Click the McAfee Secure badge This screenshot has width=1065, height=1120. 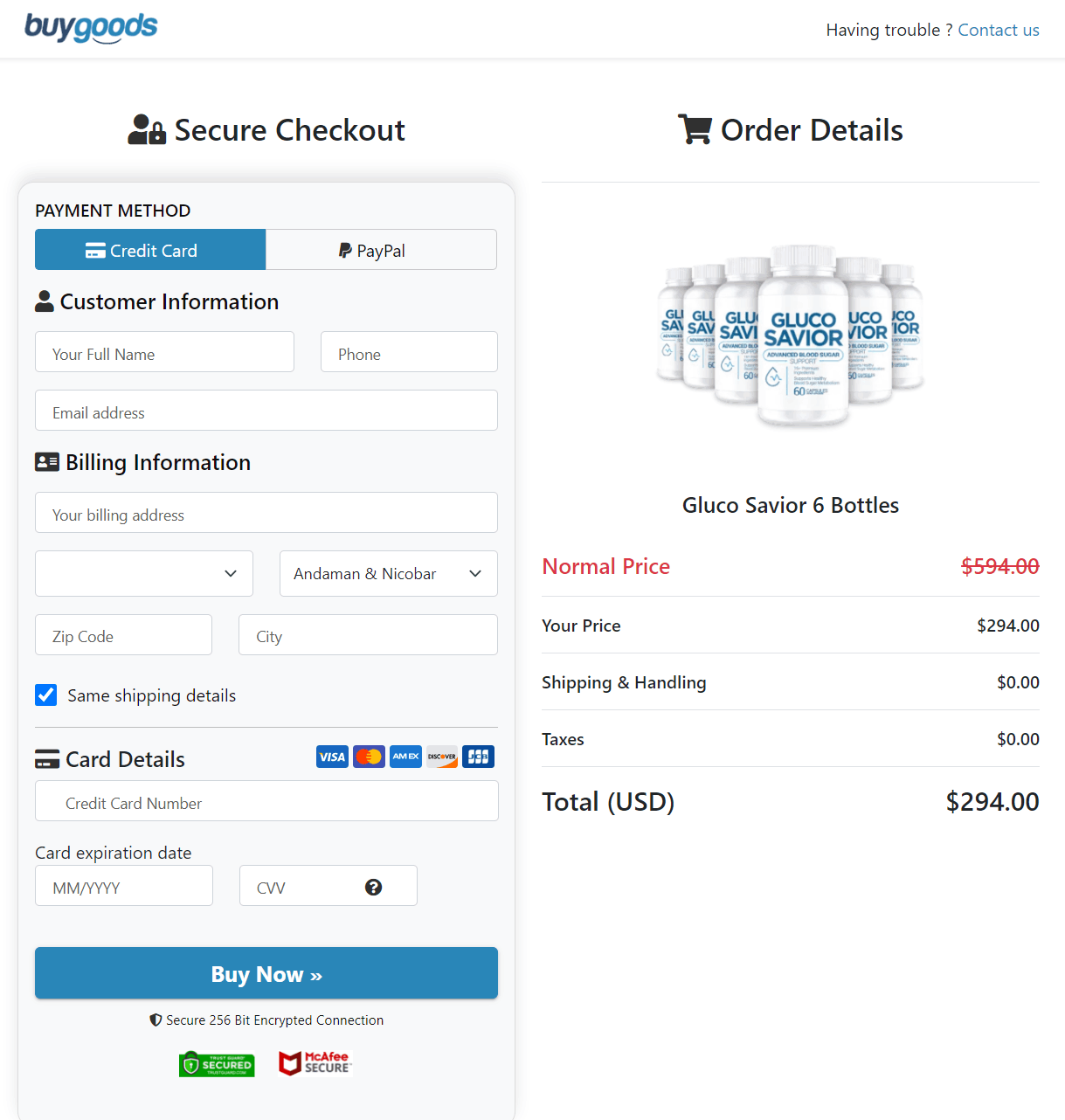click(x=315, y=1063)
